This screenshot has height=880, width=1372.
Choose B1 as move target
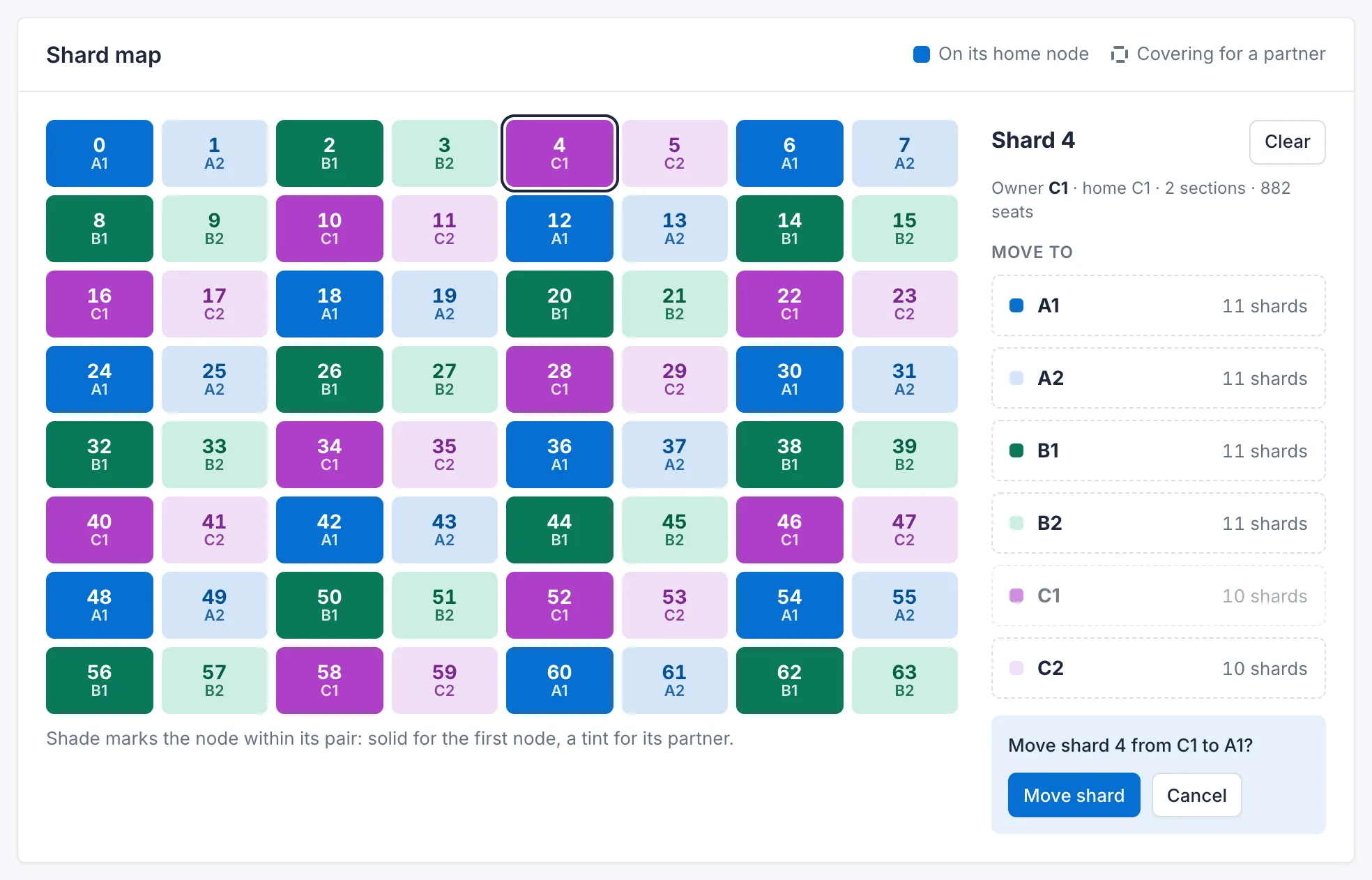pos(1158,450)
